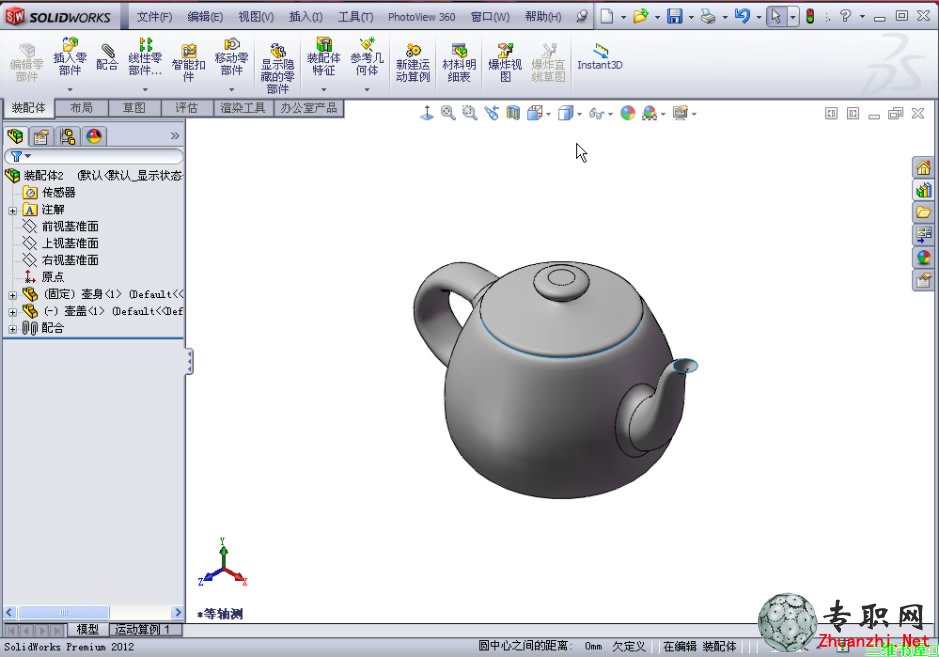Toggle Instant3D tool
This screenshot has width=939, height=657.
[599, 56]
